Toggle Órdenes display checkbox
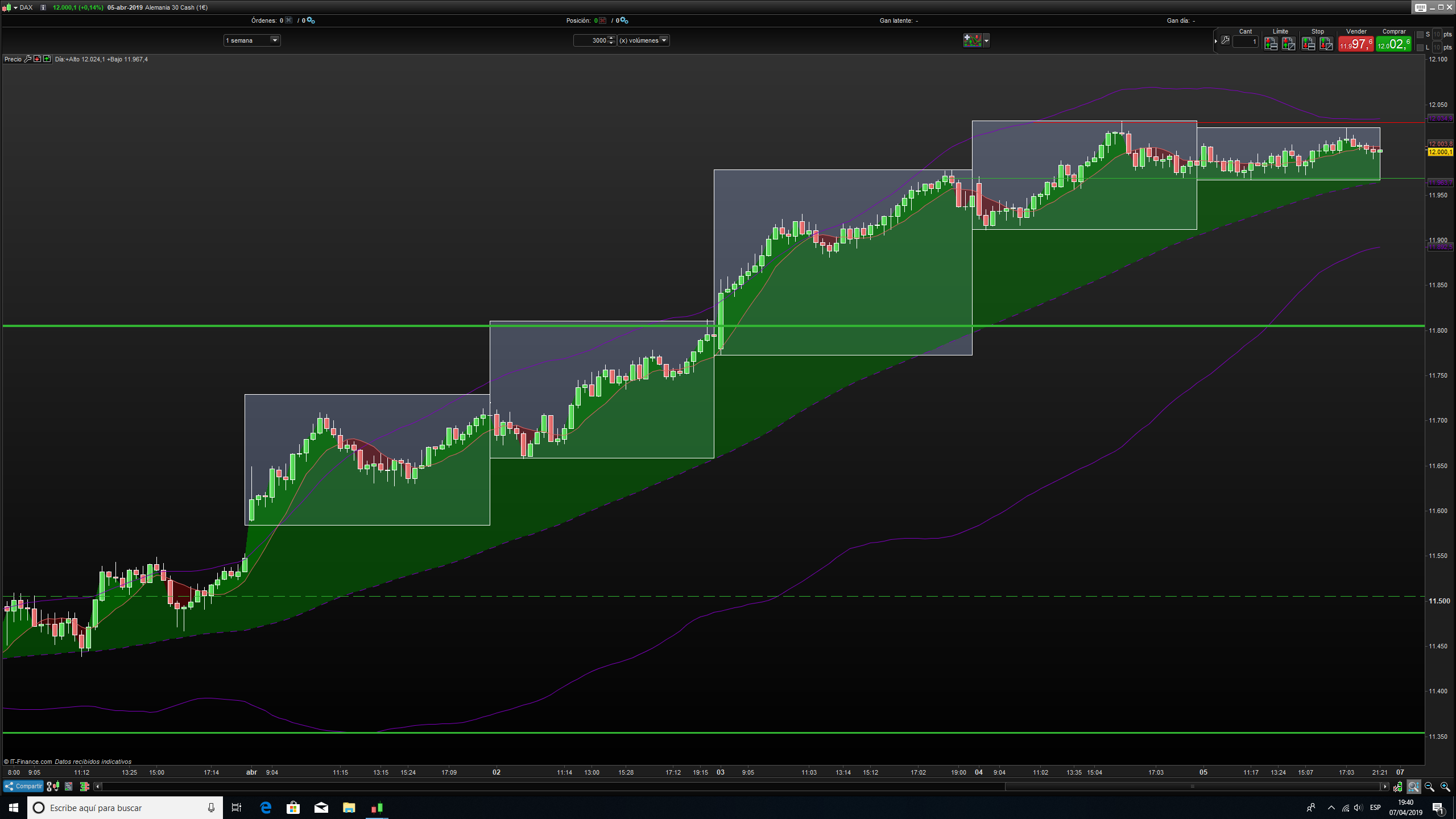The height and width of the screenshot is (819, 1456). pyautogui.click(x=289, y=20)
